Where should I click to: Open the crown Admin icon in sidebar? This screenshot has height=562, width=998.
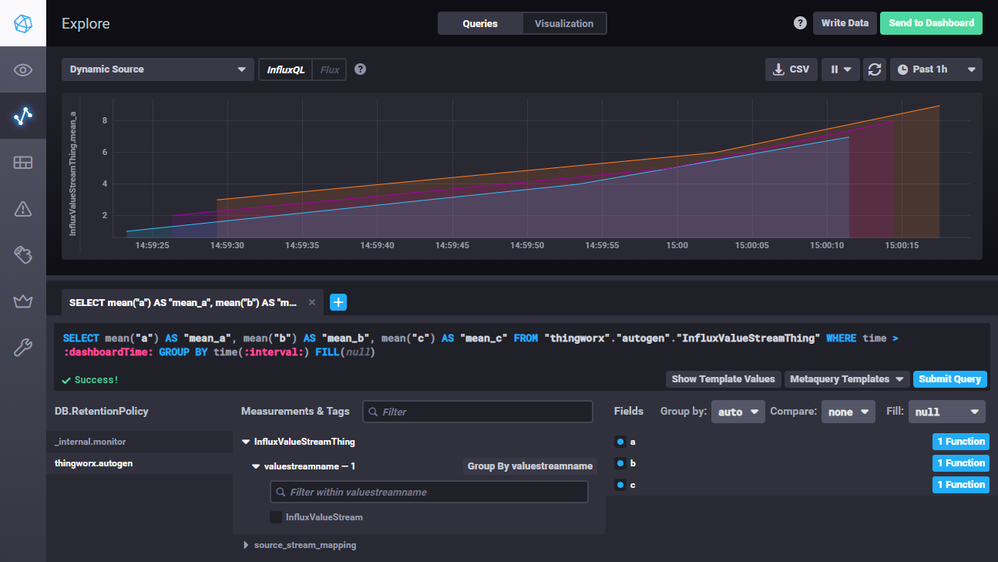(x=23, y=301)
